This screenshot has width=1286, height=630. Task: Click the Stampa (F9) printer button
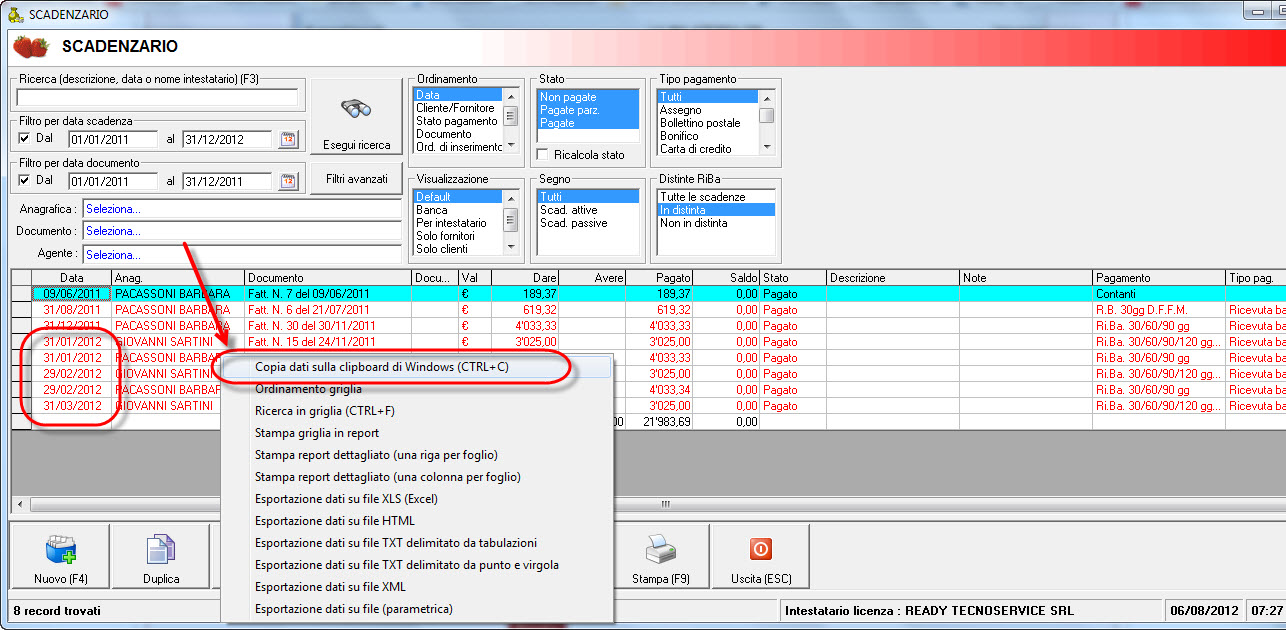[x=661, y=557]
